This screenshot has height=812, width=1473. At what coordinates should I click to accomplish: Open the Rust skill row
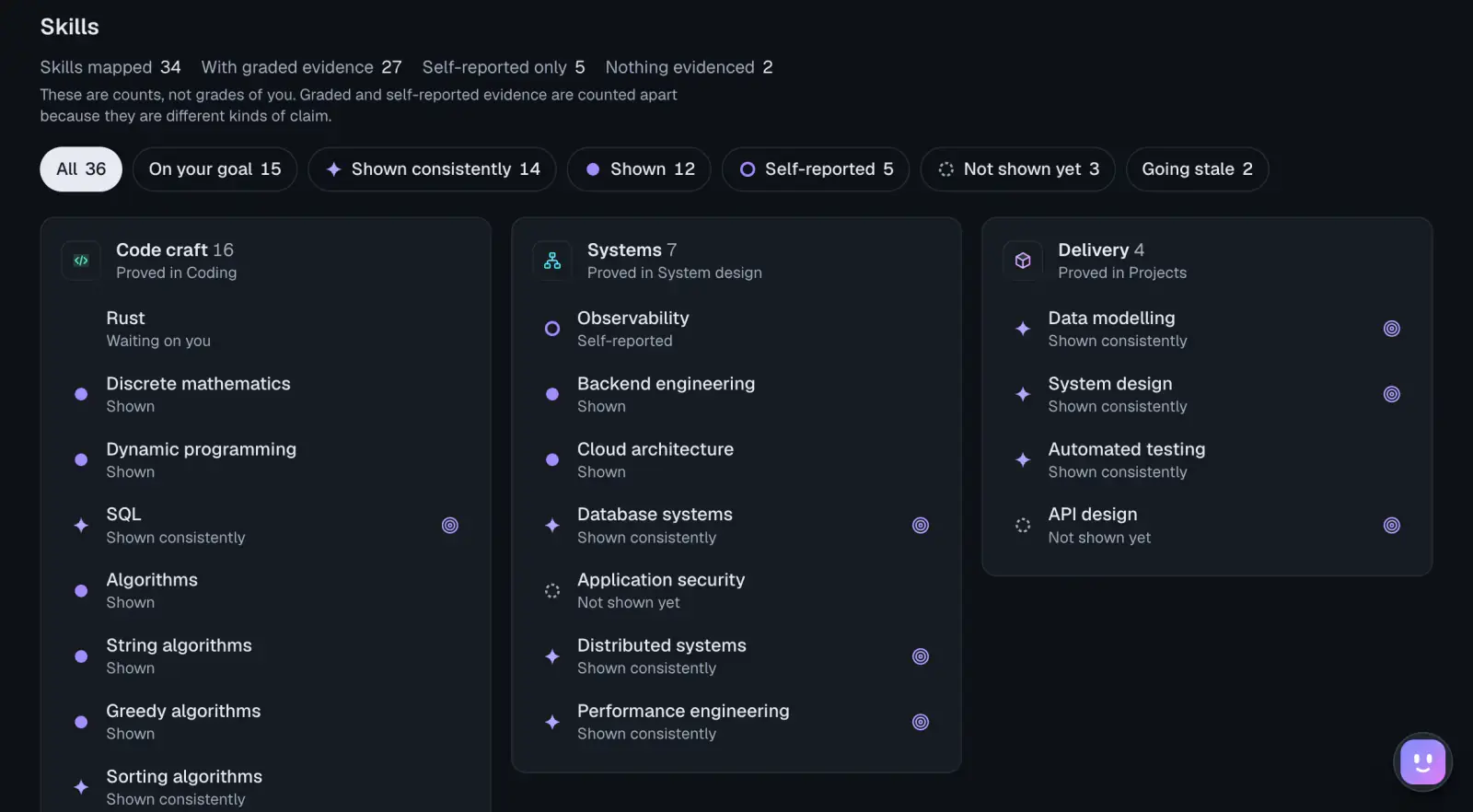(266, 329)
